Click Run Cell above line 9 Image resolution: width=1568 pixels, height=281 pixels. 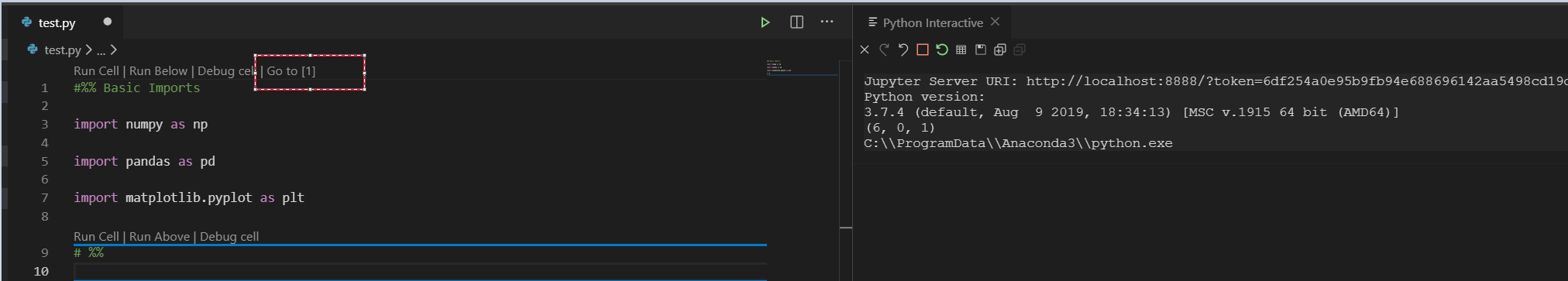pos(96,236)
